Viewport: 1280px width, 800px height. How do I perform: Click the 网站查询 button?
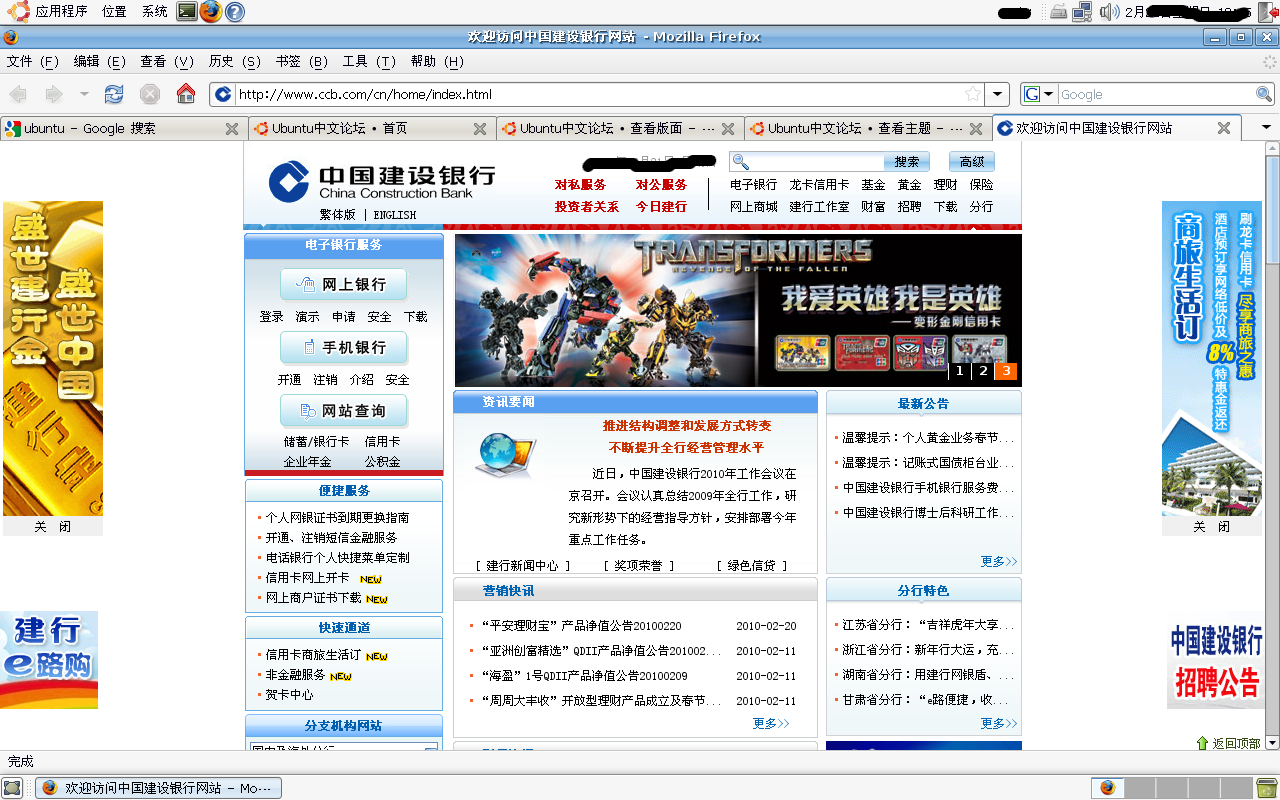pos(343,410)
